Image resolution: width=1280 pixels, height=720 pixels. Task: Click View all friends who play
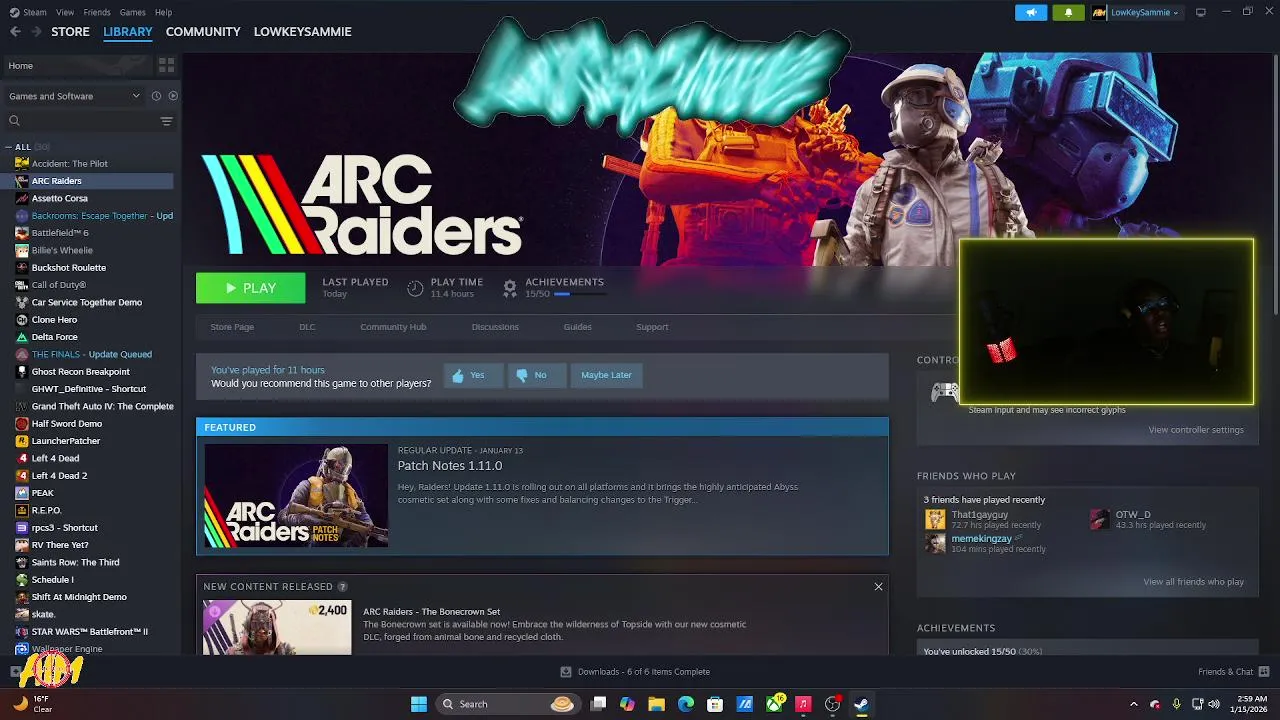1193,582
